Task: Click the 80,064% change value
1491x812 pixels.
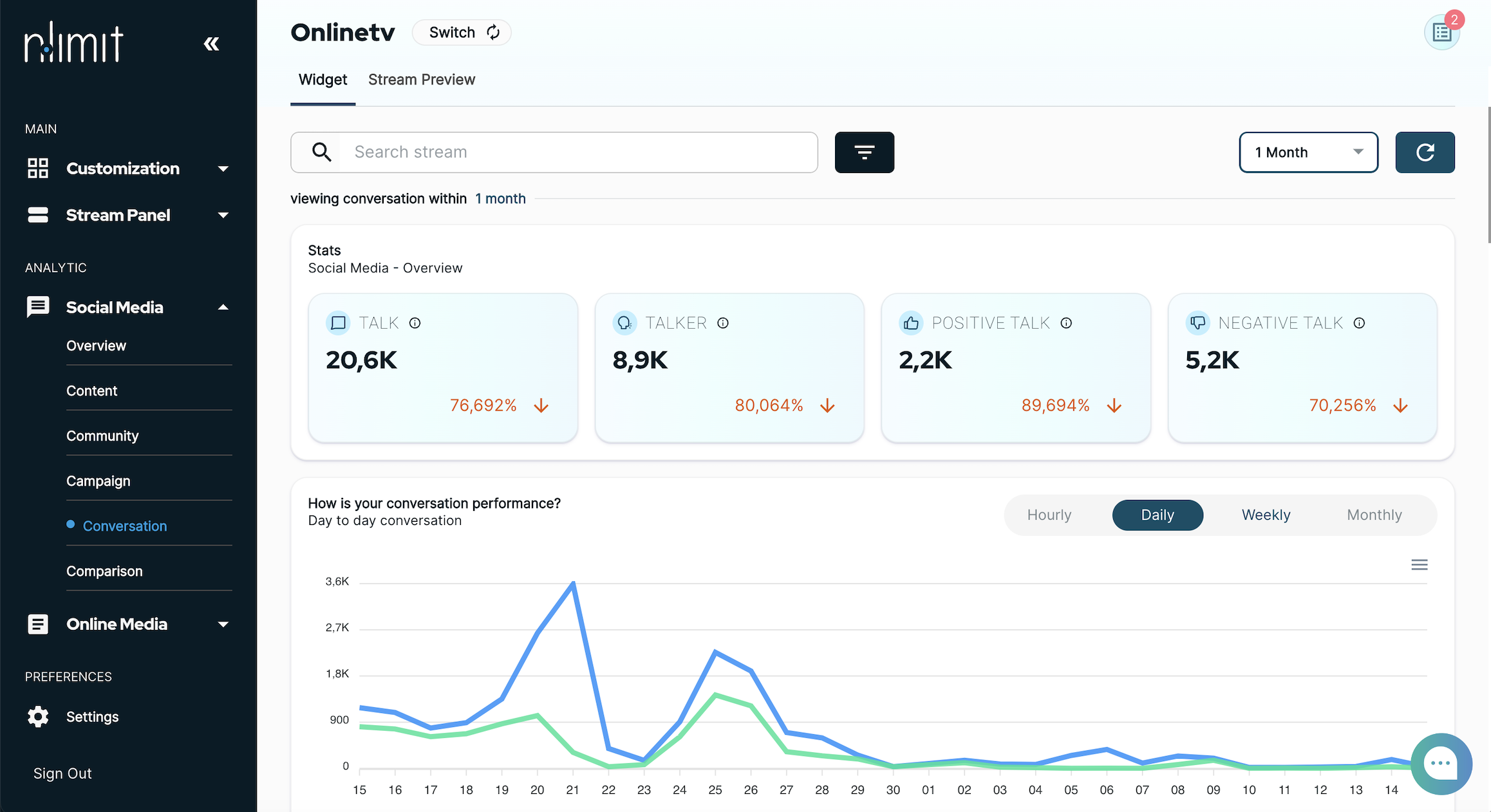Action: coord(769,405)
